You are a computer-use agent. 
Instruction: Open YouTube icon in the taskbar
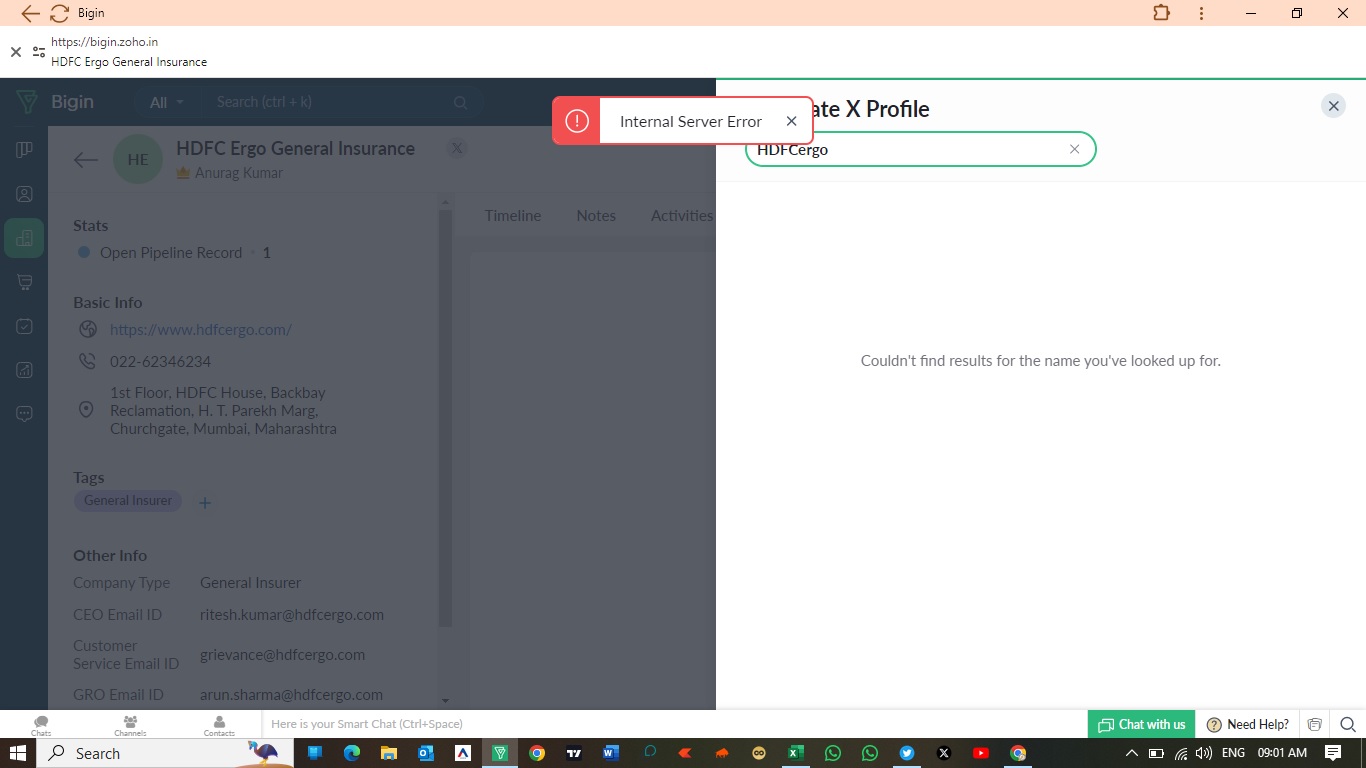click(981, 753)
